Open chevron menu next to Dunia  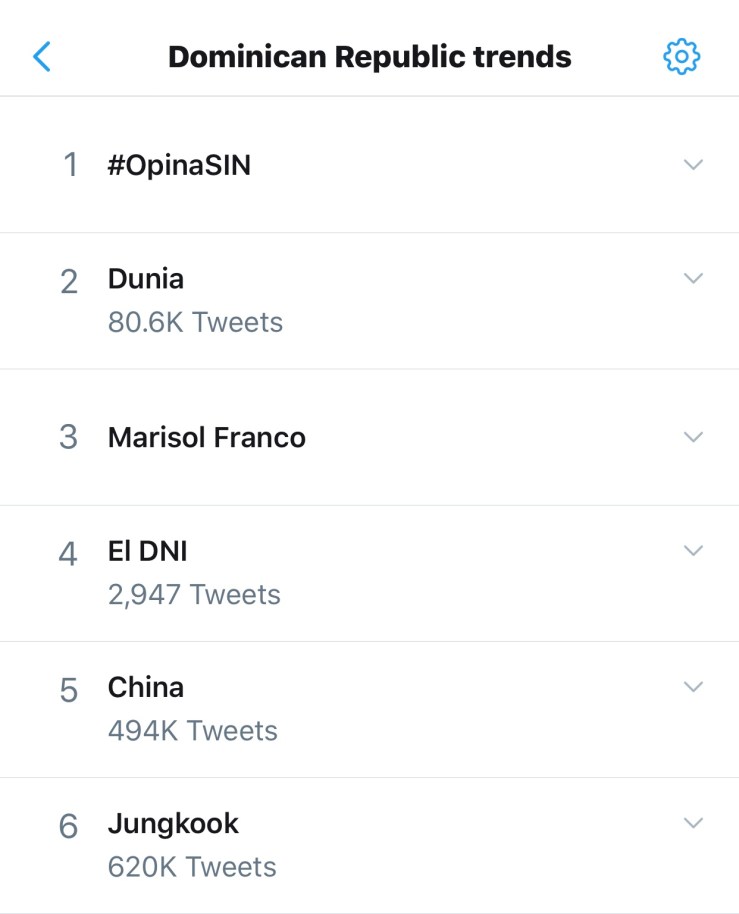coord(693,278)
